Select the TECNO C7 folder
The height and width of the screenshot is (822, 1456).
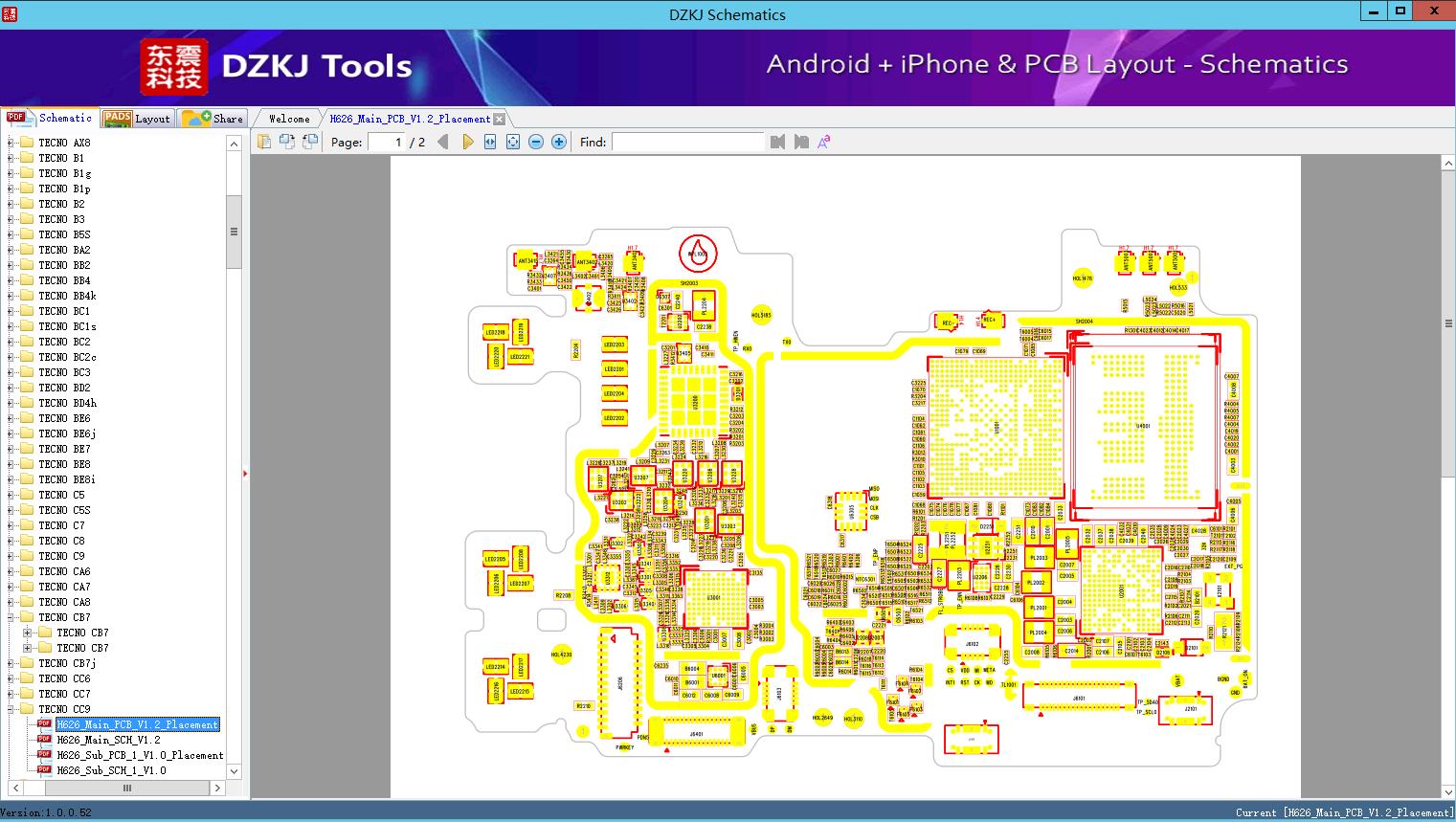click(61, 525)
